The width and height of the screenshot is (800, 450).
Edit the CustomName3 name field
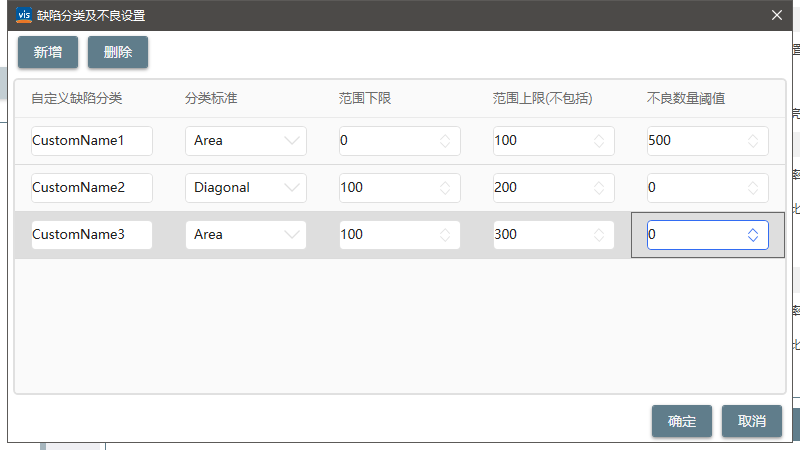coord(92,235)
